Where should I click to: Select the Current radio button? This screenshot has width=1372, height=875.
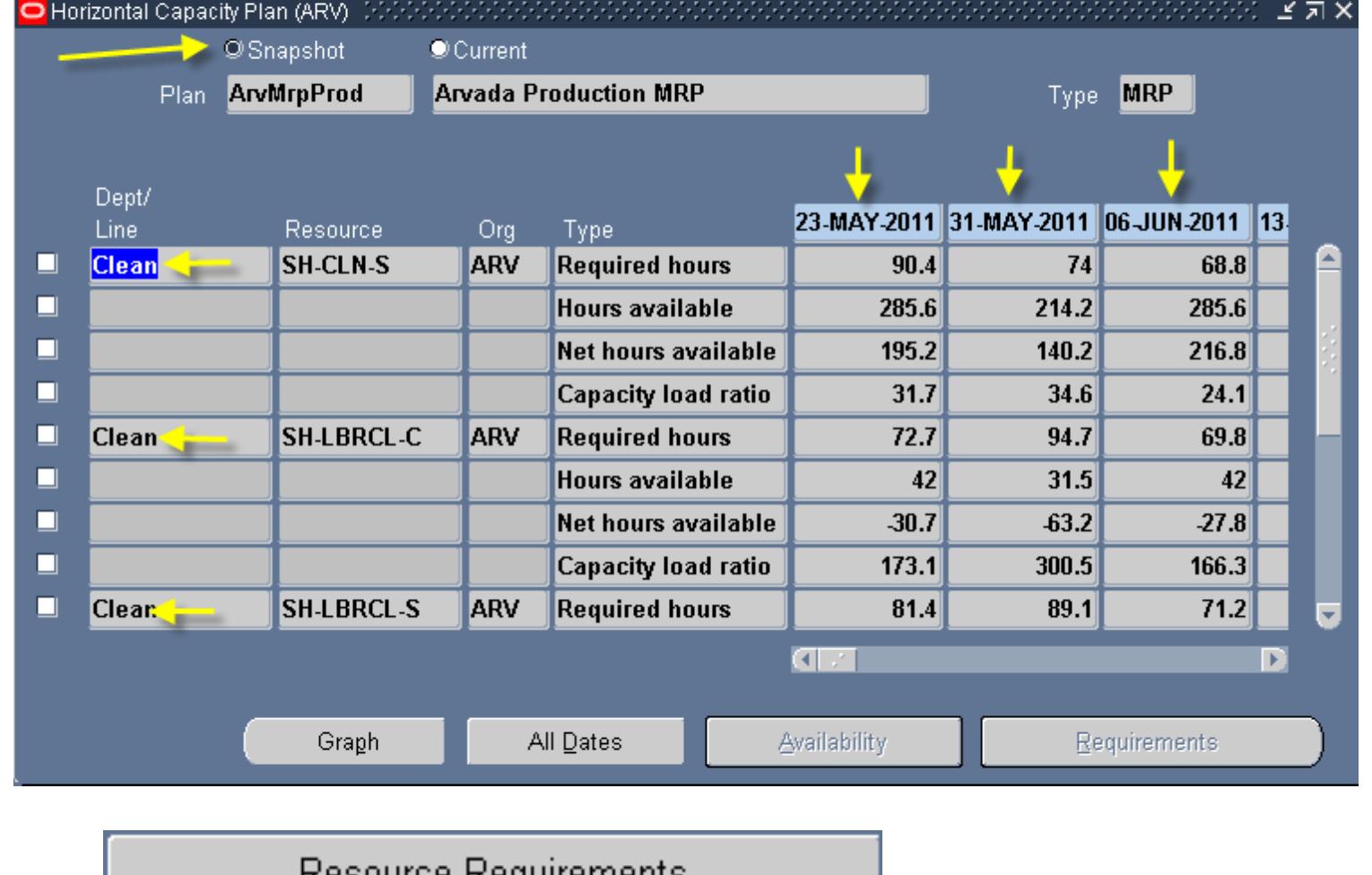(439, 50)
